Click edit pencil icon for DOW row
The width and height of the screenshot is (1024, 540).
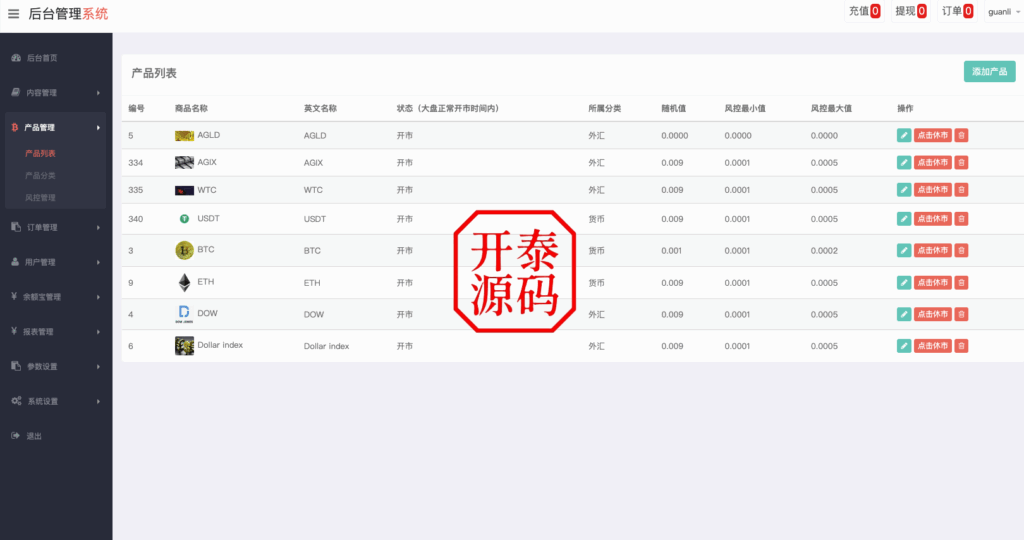[904, 314]
